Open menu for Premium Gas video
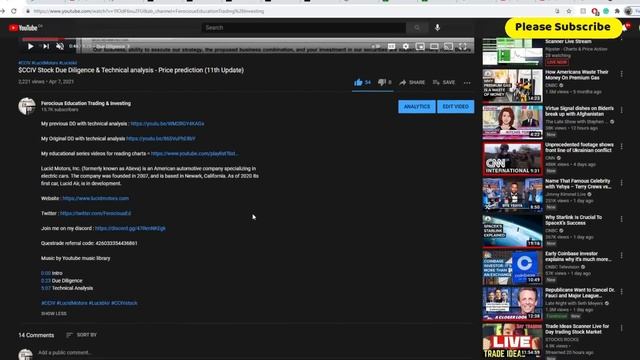Viewport: 640px width, 360px height. (x=622, y=74)
